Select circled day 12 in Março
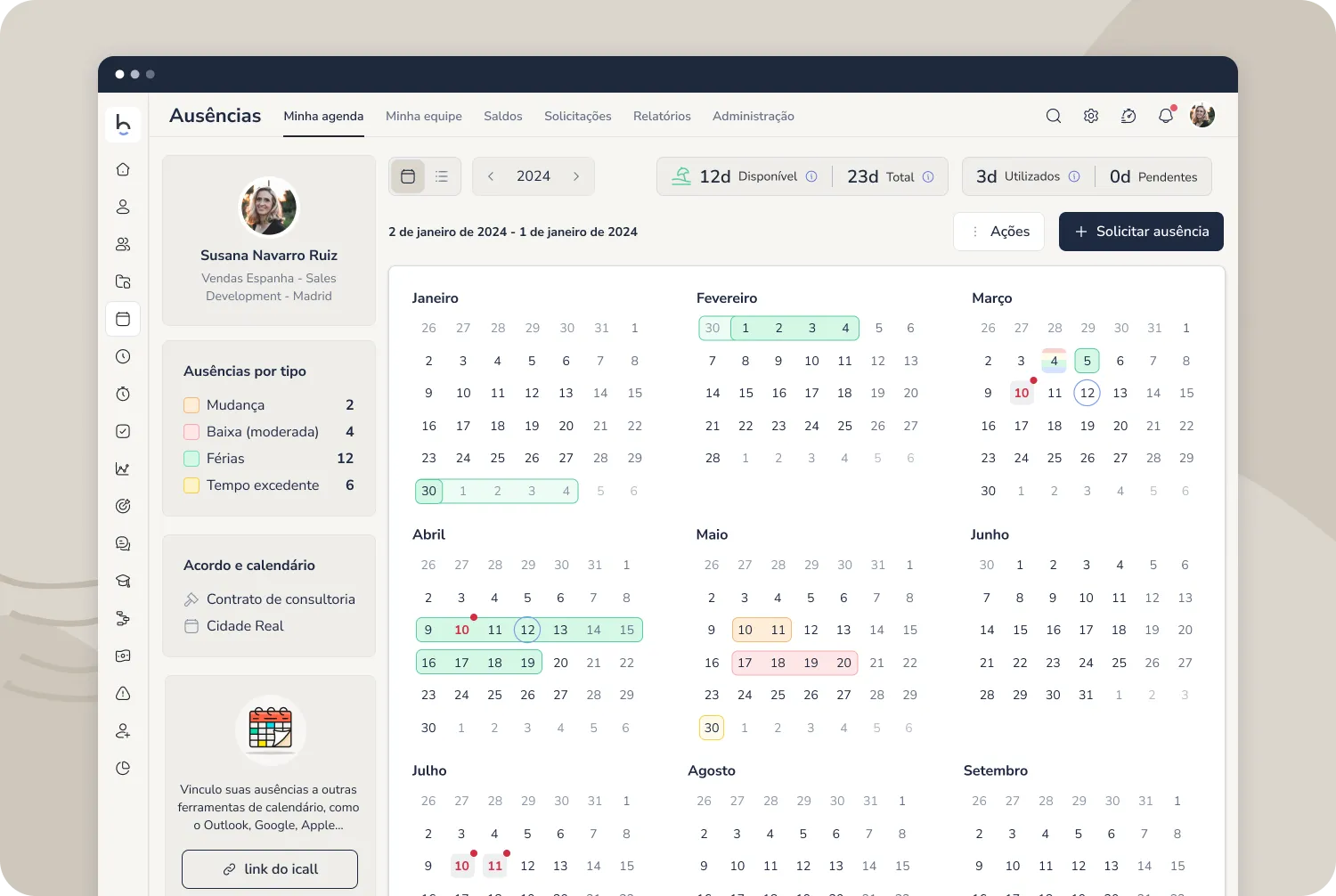The image size is (1336, 896). 1087,393
